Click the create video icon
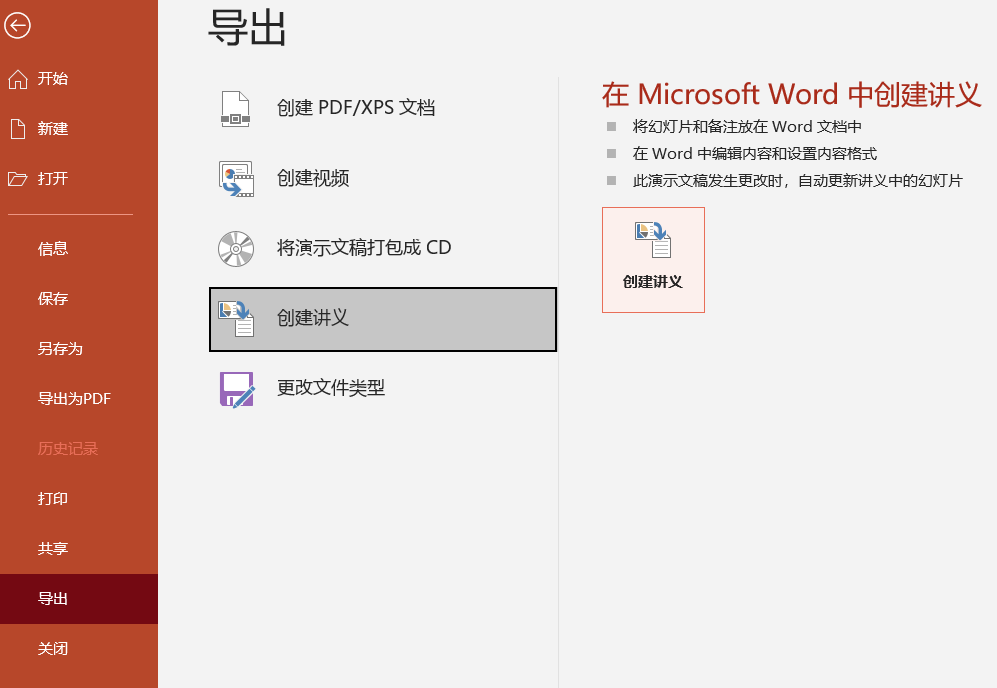Screen dimensions: 997x688 pos(236,179)
